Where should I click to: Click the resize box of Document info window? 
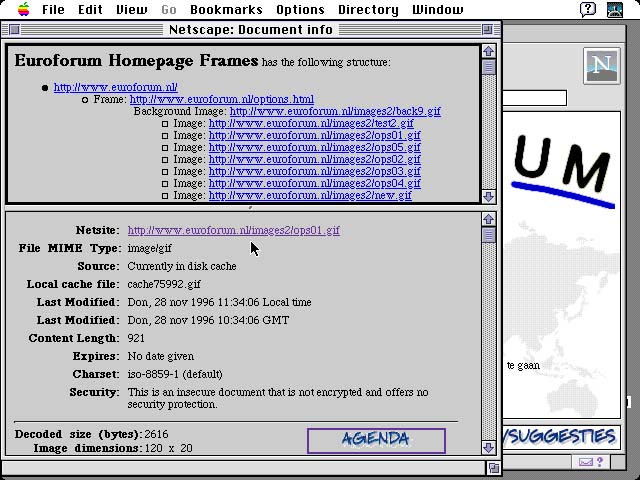point(493,468)
